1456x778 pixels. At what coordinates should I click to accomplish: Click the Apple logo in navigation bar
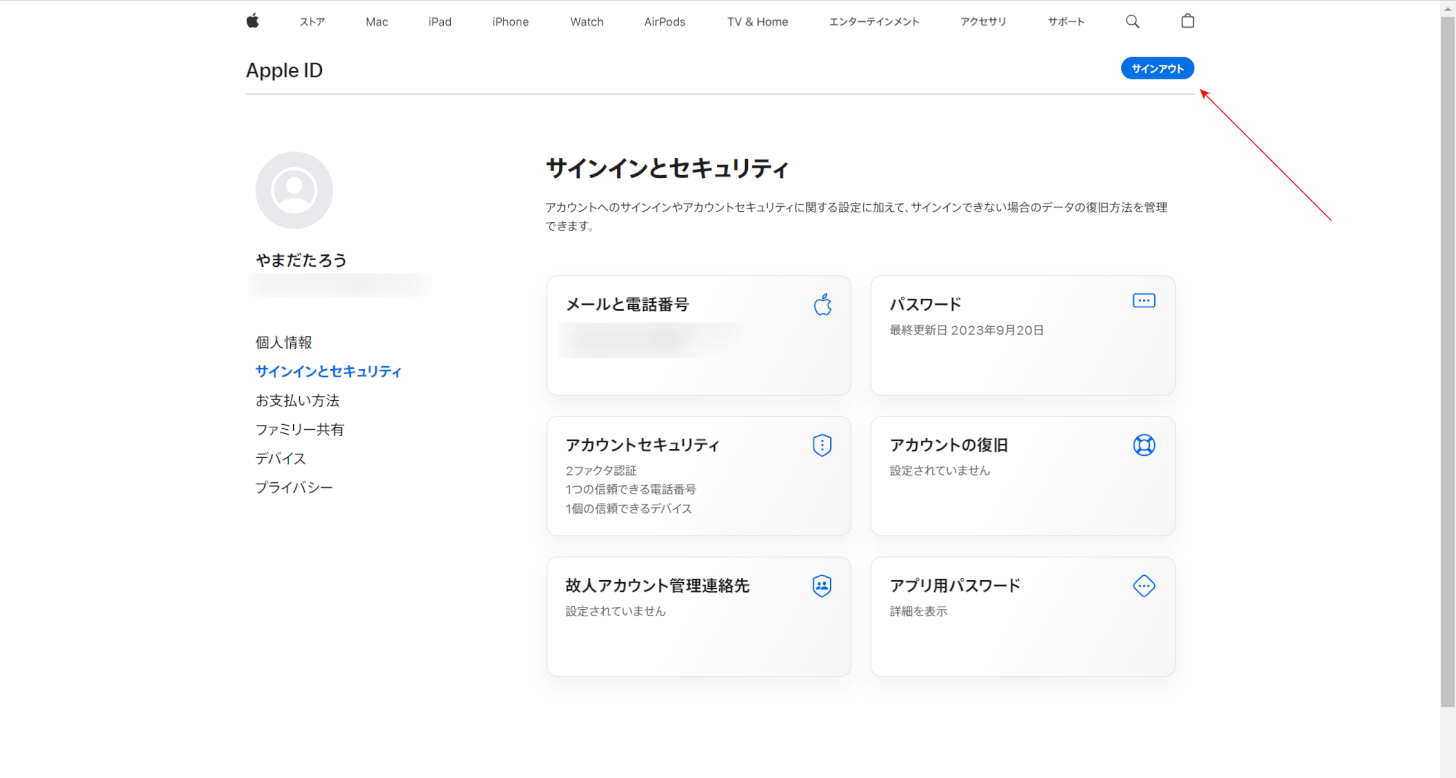tap(252, 21)
